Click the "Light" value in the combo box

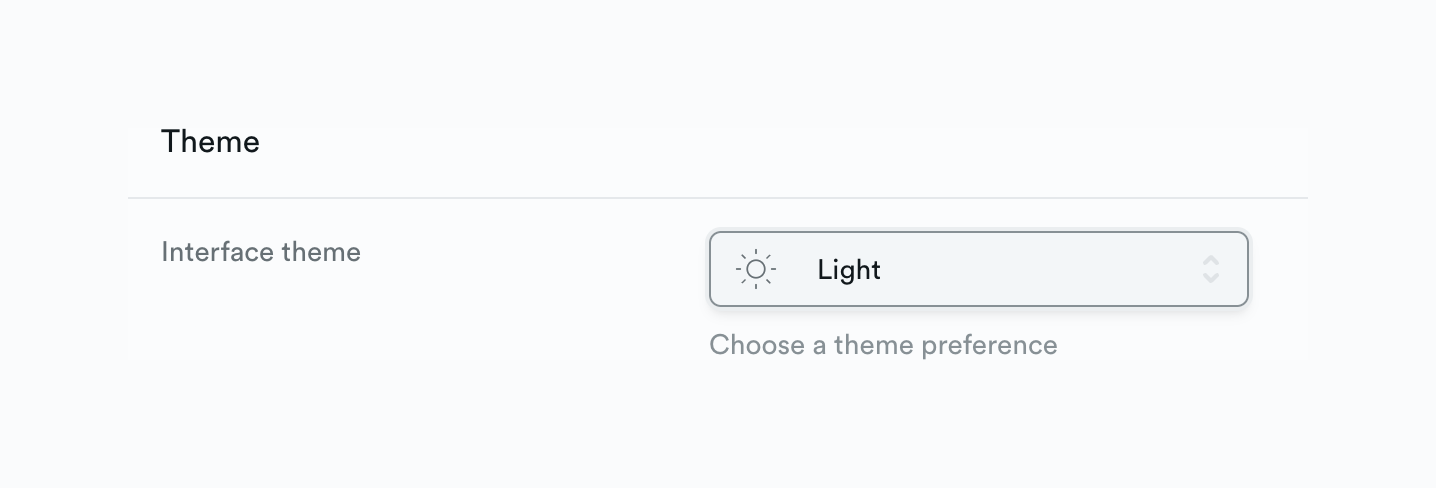click(x=849, y=270)
